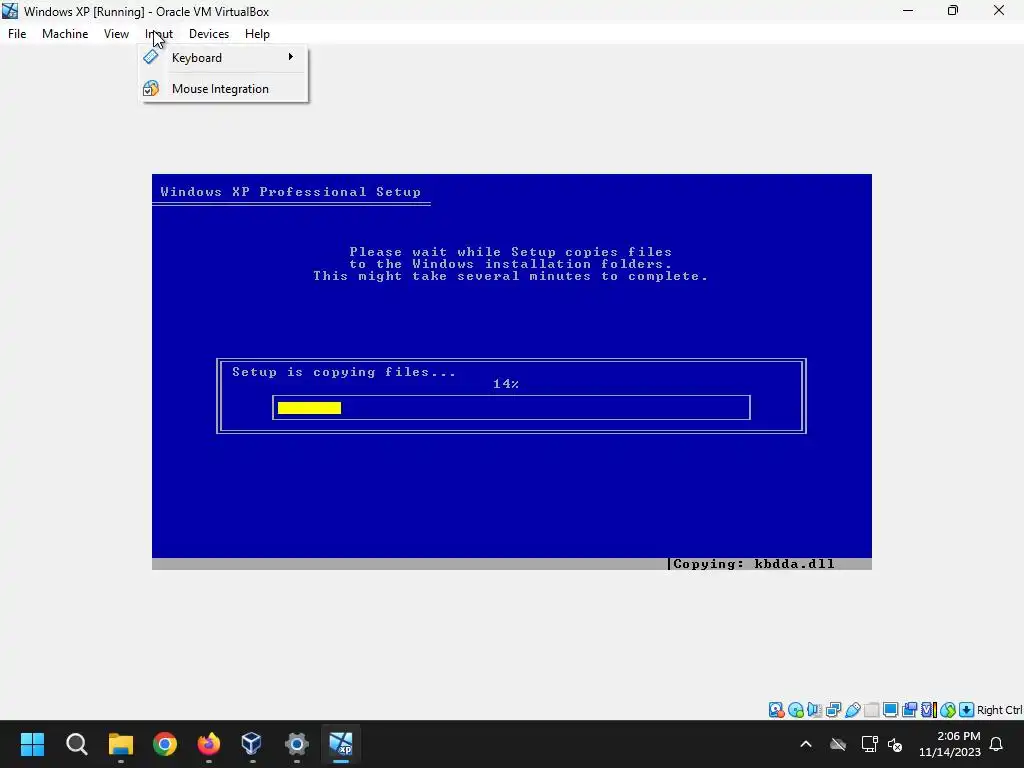Image resolution: width=1024 pixels, height=768 pixels.
Task: Show hidden system tray icons
Action: 806,744
